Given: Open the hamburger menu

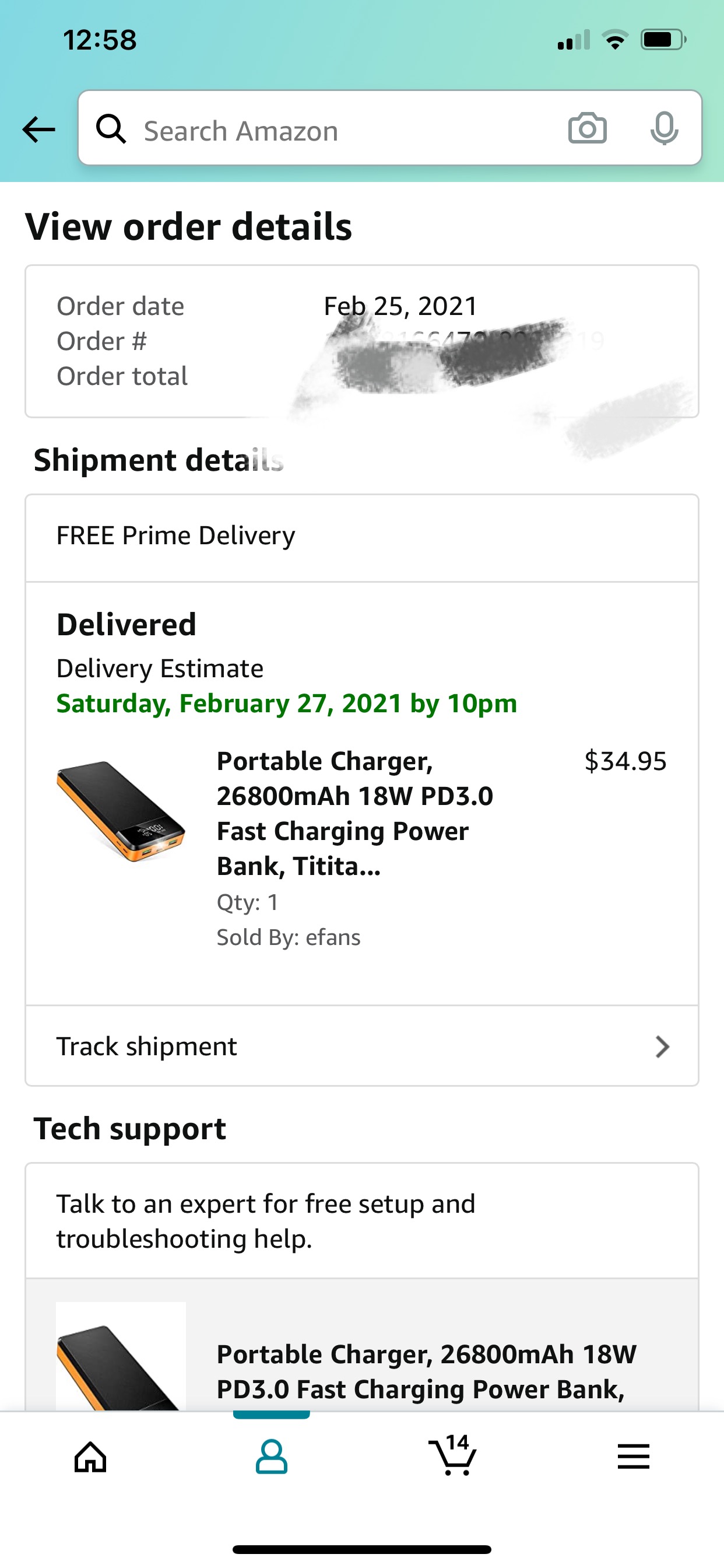Looking at the screenshot, I should 633,1457.
